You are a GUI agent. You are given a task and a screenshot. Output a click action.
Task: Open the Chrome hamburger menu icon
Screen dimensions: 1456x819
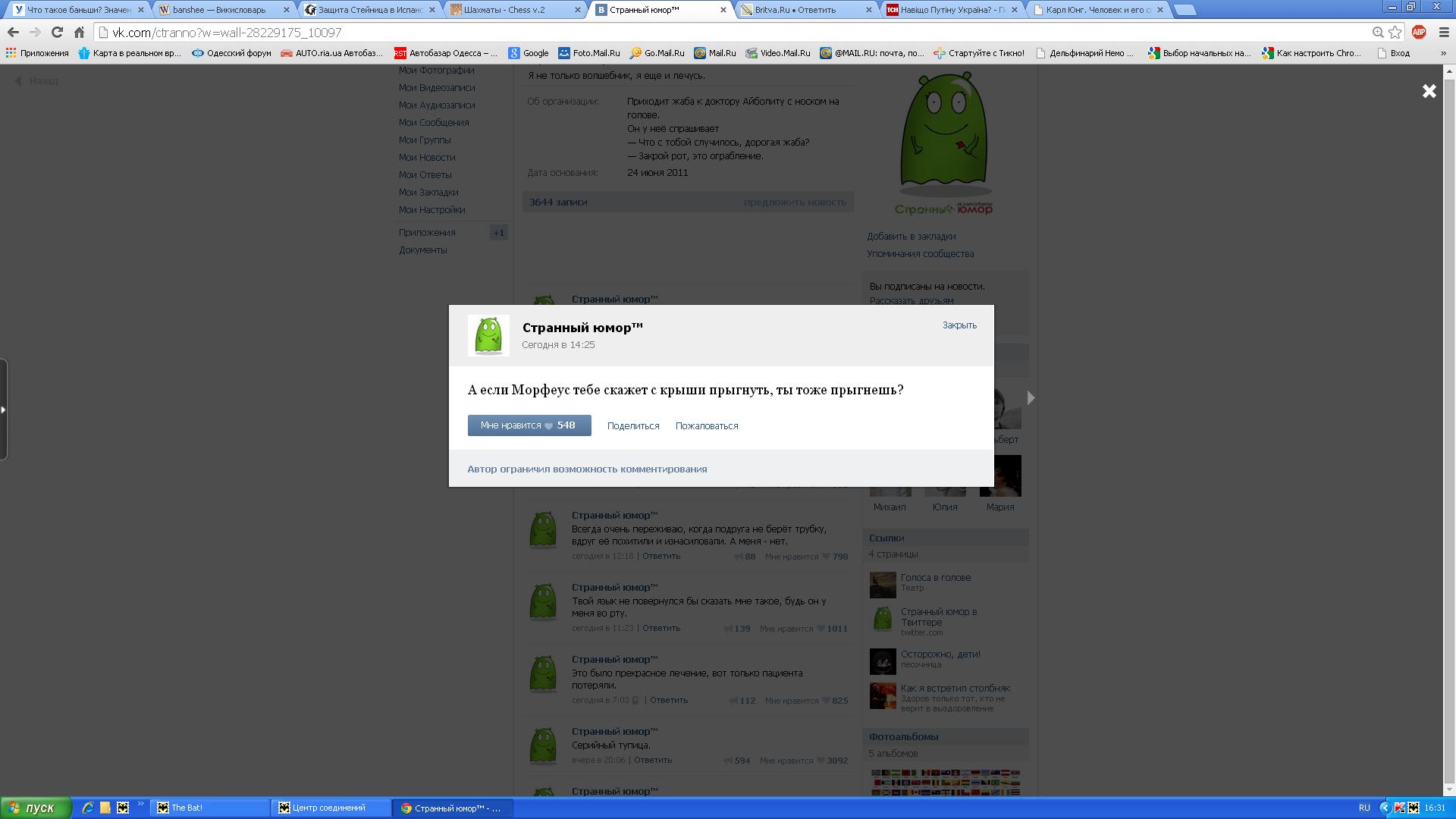point(1444,33)
